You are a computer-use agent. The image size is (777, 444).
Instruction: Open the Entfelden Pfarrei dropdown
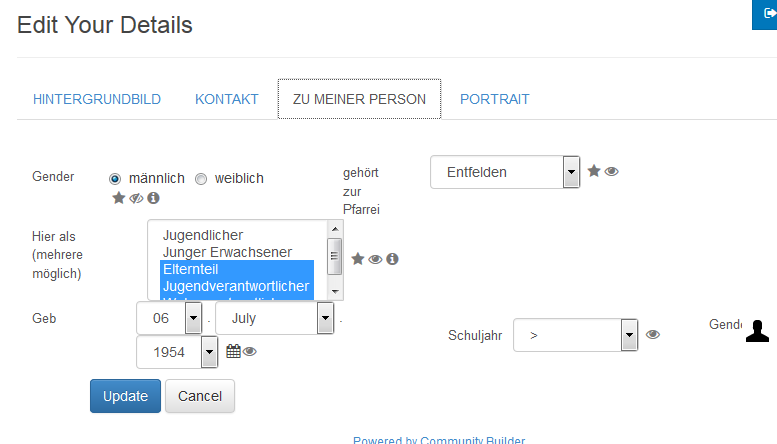point(505,172)
